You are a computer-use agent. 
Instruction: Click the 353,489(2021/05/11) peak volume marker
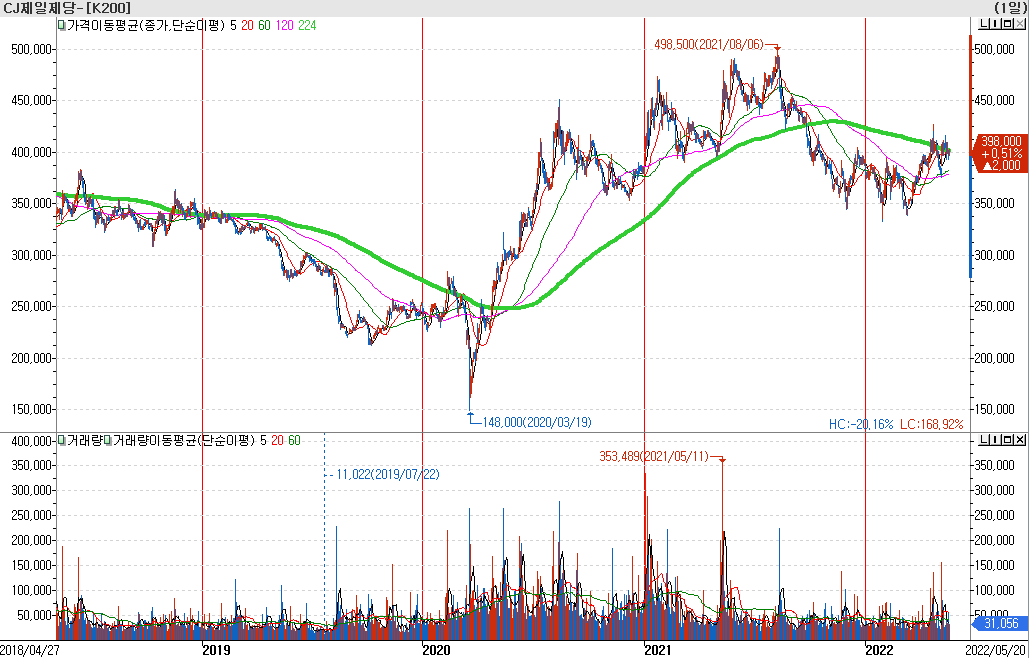655,456
